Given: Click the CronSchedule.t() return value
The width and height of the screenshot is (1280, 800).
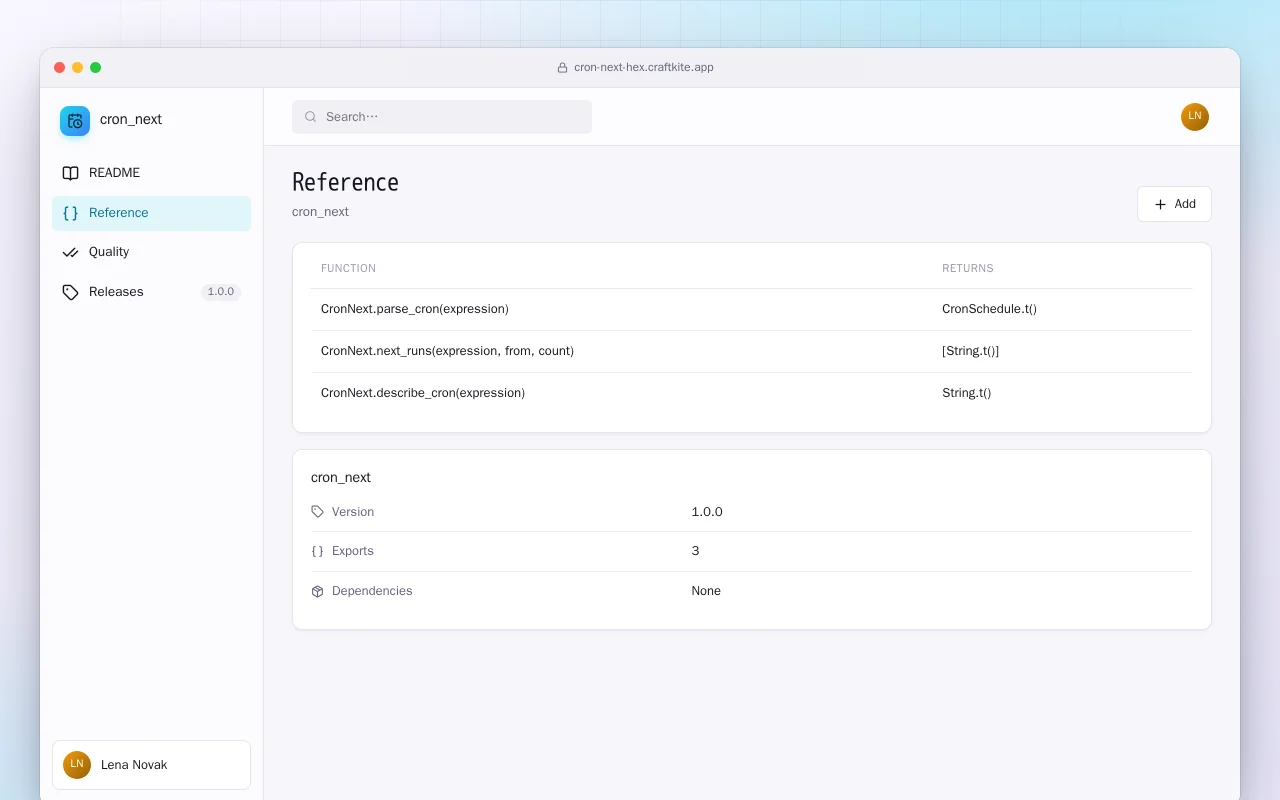Looking at the screenshot, I should 989,309.
